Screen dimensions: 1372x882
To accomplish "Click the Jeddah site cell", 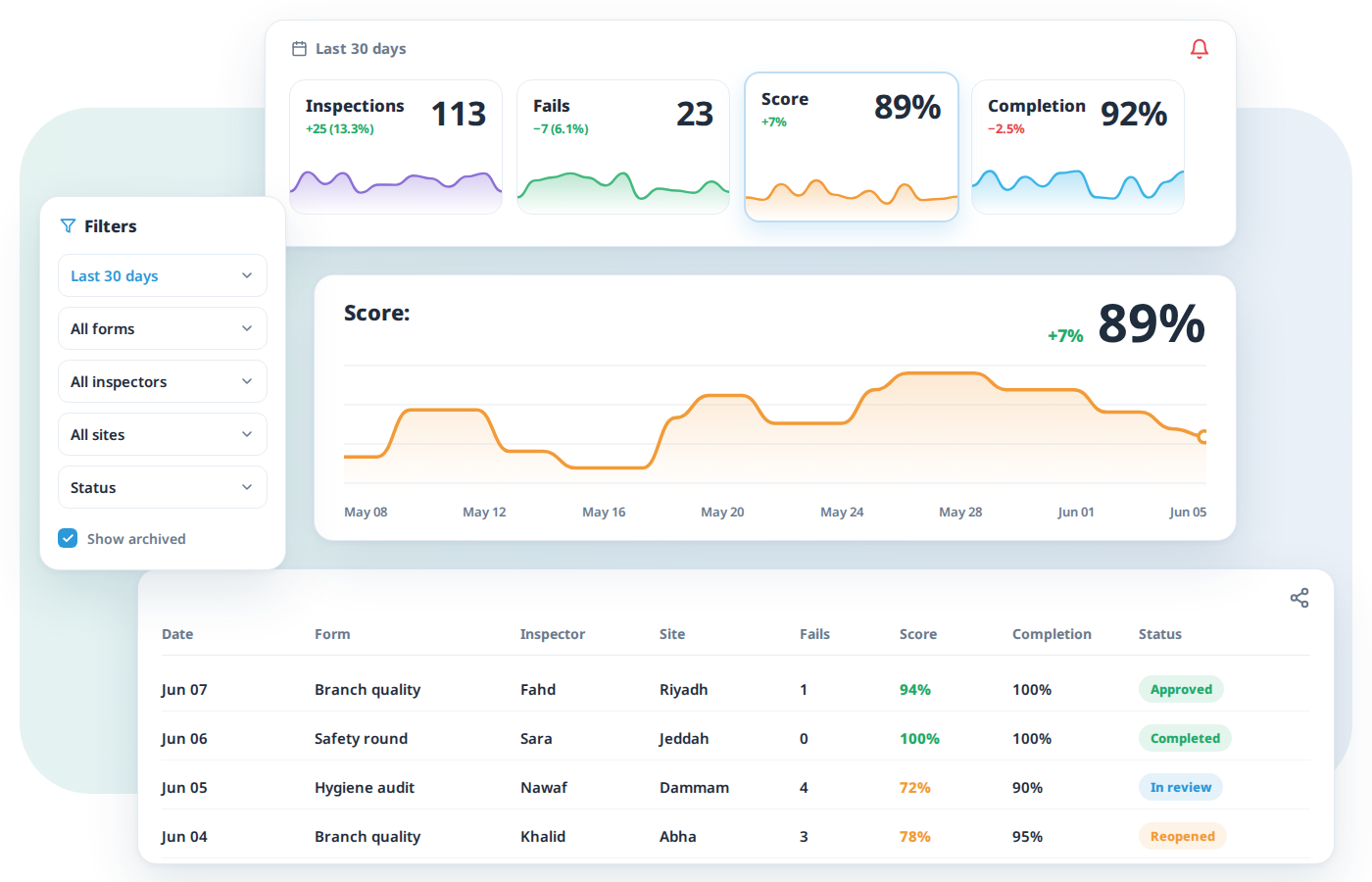I will coord(684,739).
